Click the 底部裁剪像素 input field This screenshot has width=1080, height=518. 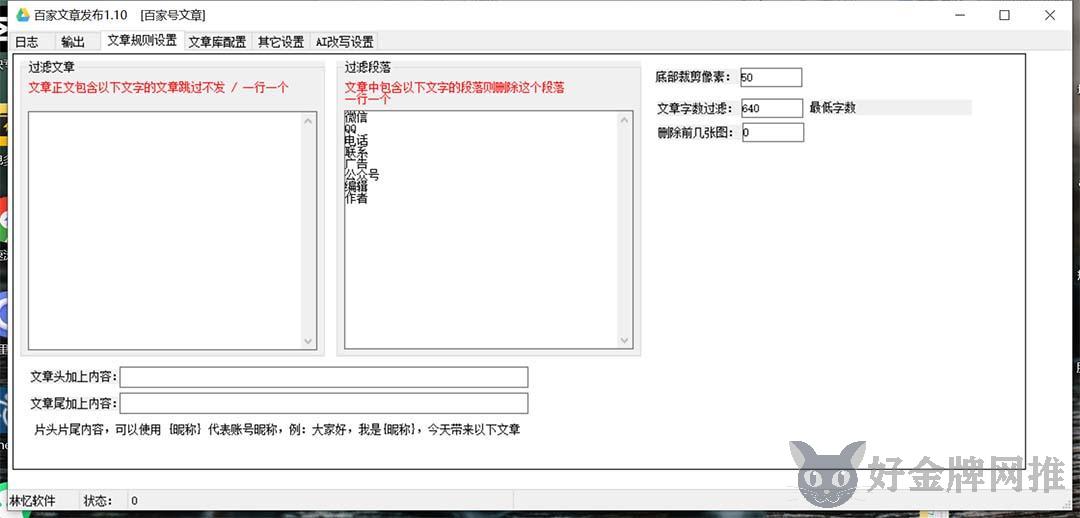click(771, 77)
